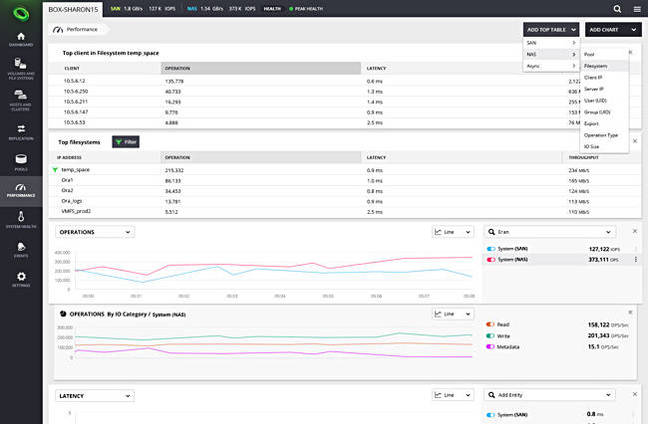
Task: Expand the Add Chart dropdown
Action: pyautogui.click(x=613, y=30)
